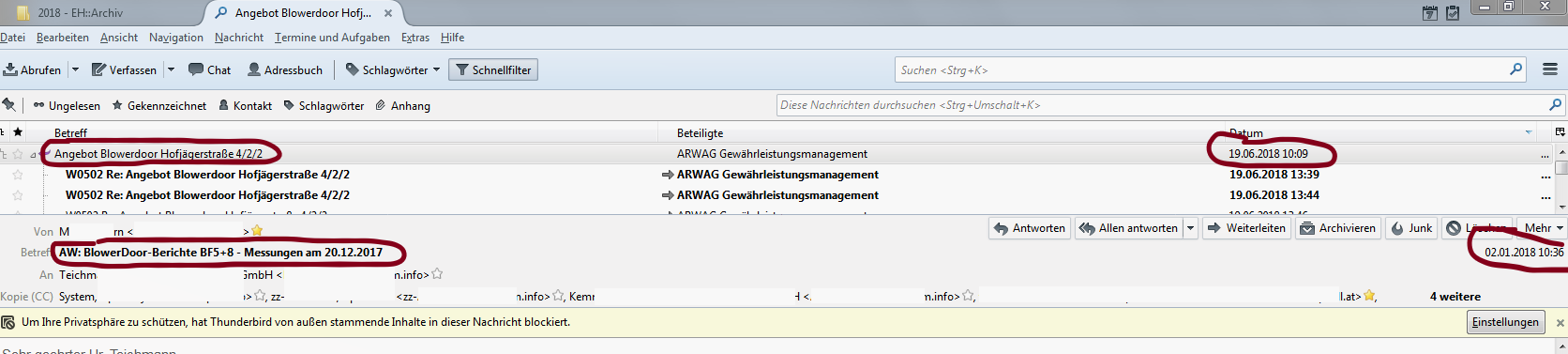
Task: Click the scroll down arrow of message list
Action: [1561, 207]
